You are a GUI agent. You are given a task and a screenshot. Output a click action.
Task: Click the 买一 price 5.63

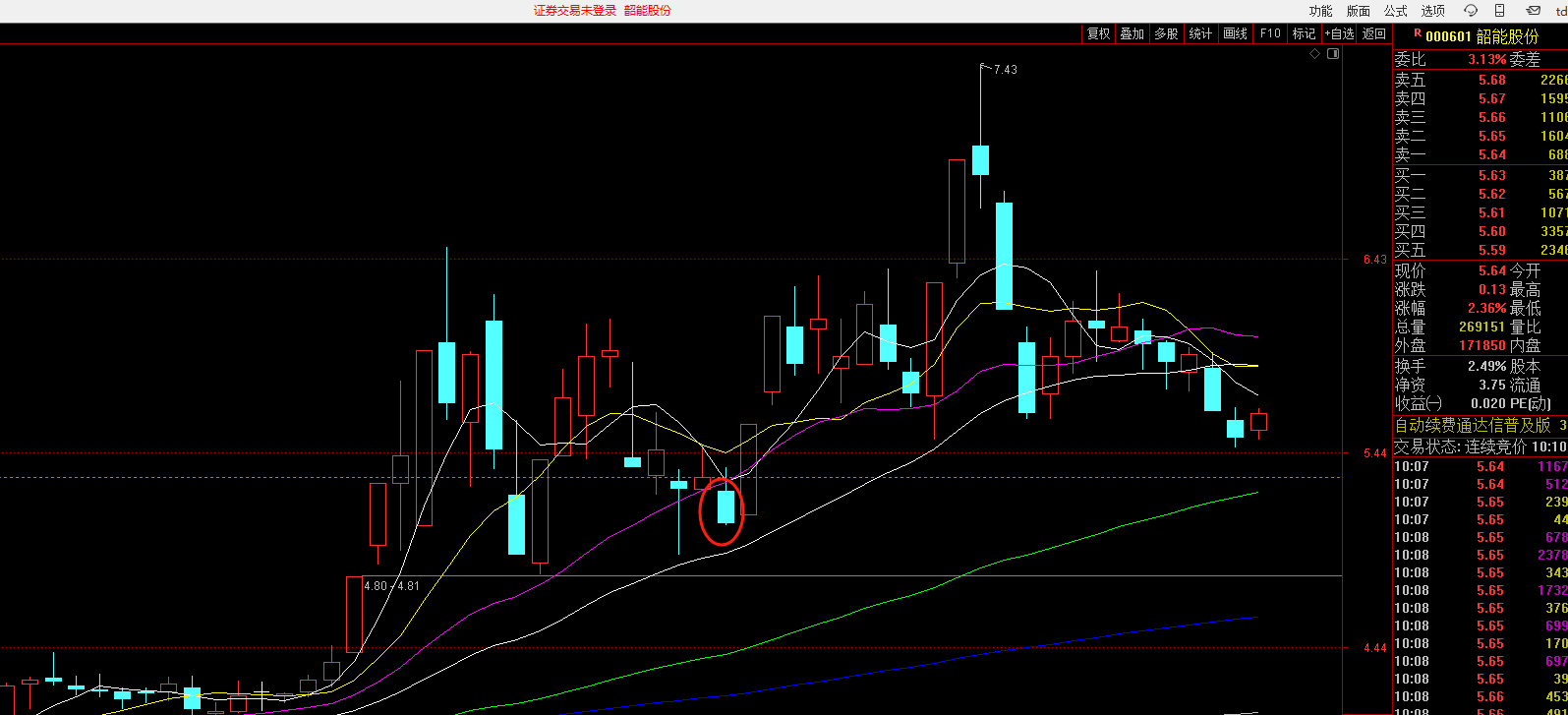tap(1492, 176)
